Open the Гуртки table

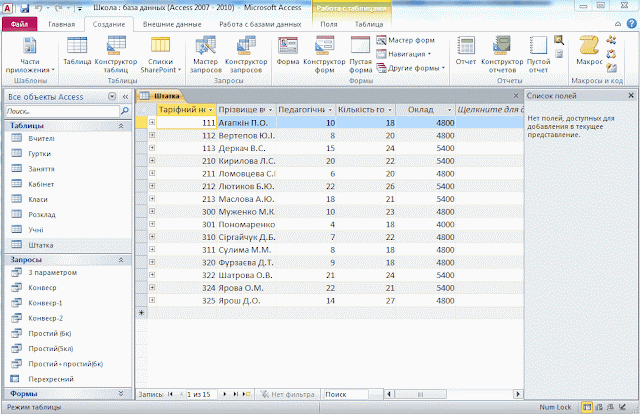click(x=40, y=154)
